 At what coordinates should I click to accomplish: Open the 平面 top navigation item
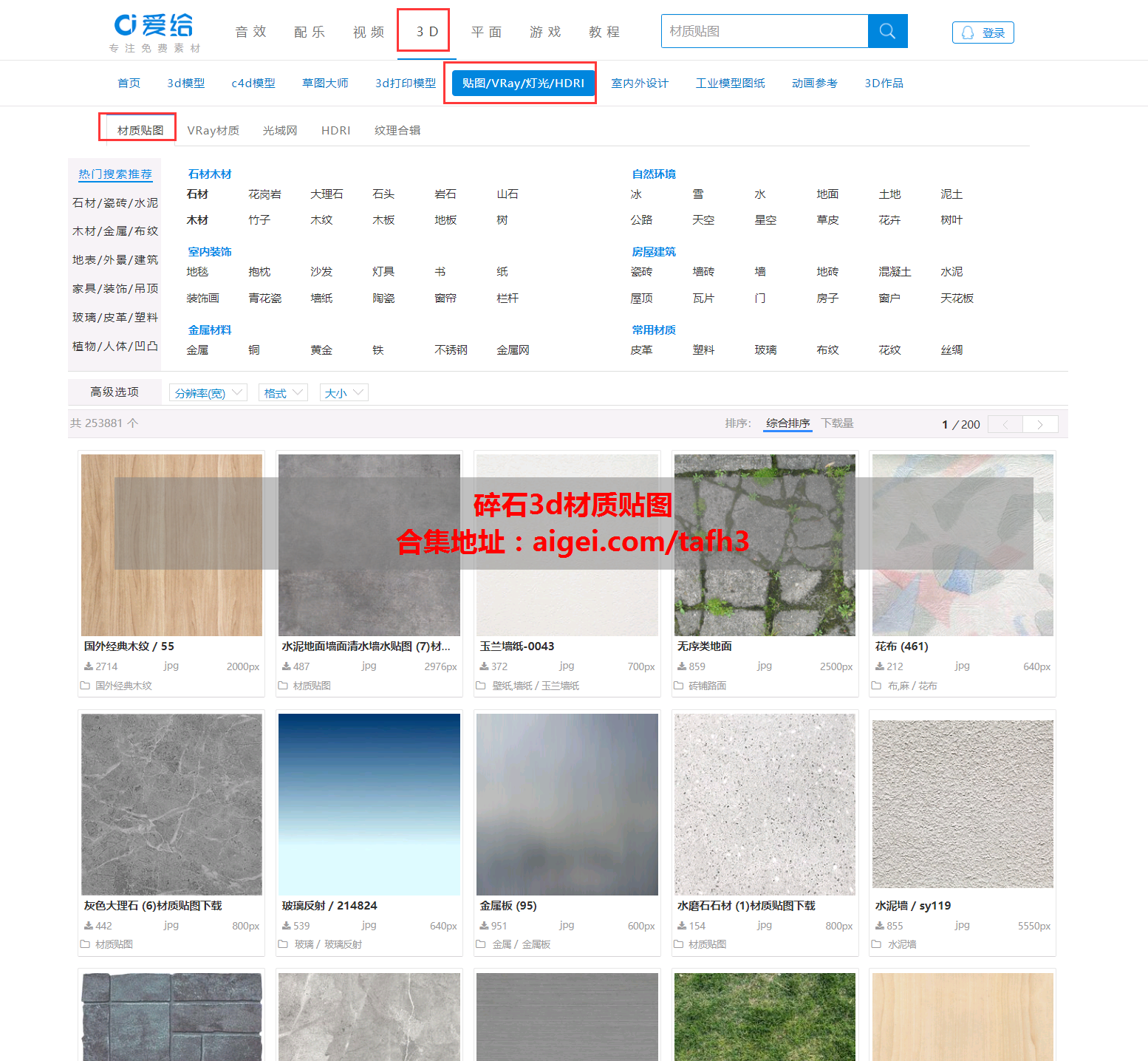click(x=487, y=32)
